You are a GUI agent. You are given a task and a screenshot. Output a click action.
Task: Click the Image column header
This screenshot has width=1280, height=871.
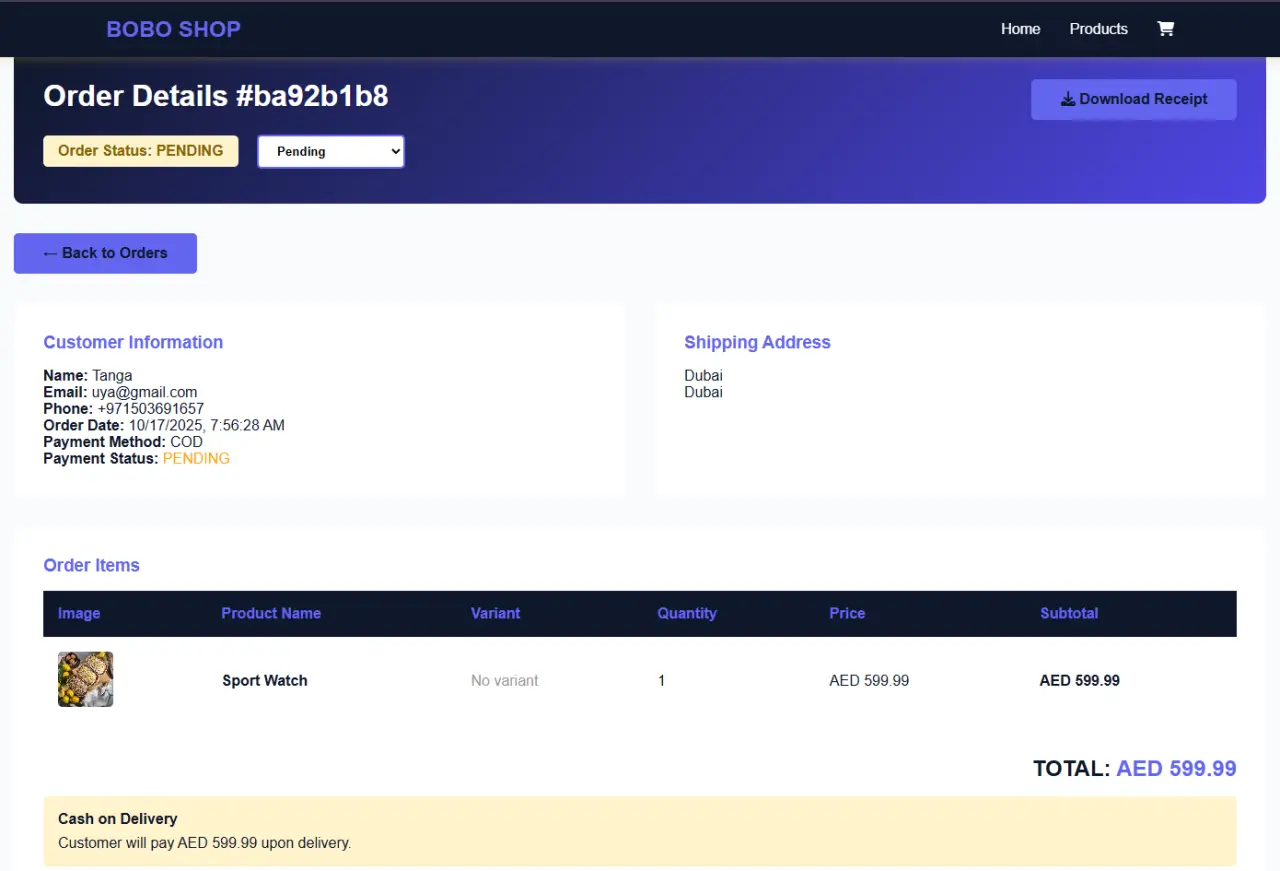pos(79,613)
